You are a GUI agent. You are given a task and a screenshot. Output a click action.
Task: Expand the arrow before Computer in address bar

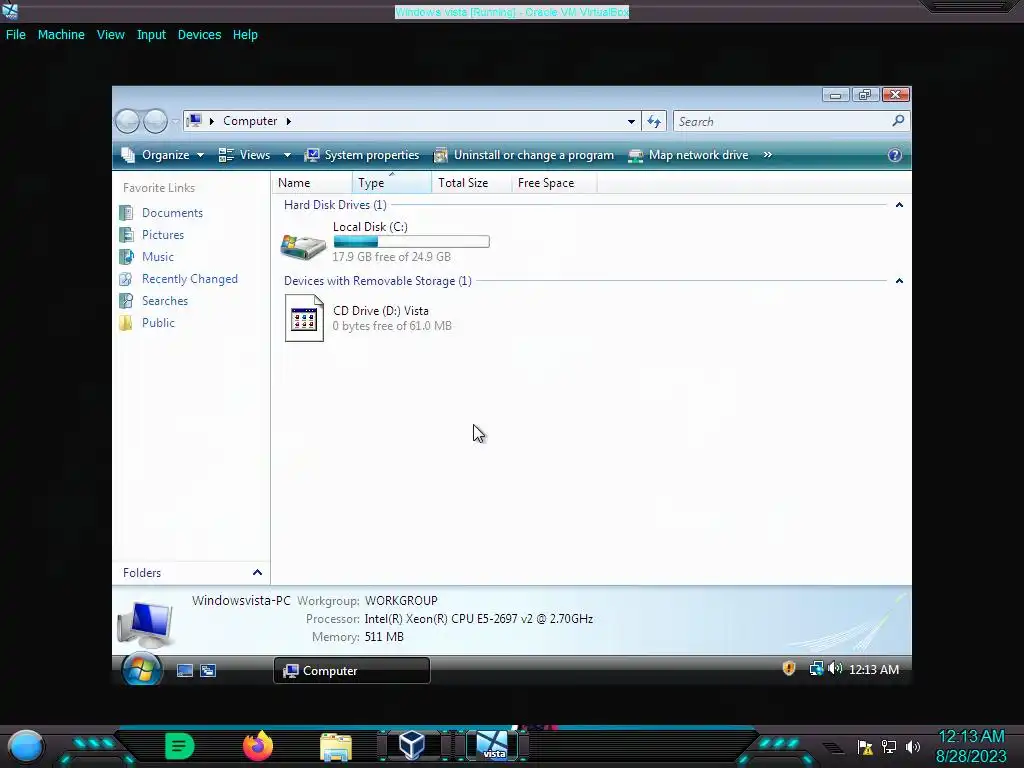click(x=212, y=121)
